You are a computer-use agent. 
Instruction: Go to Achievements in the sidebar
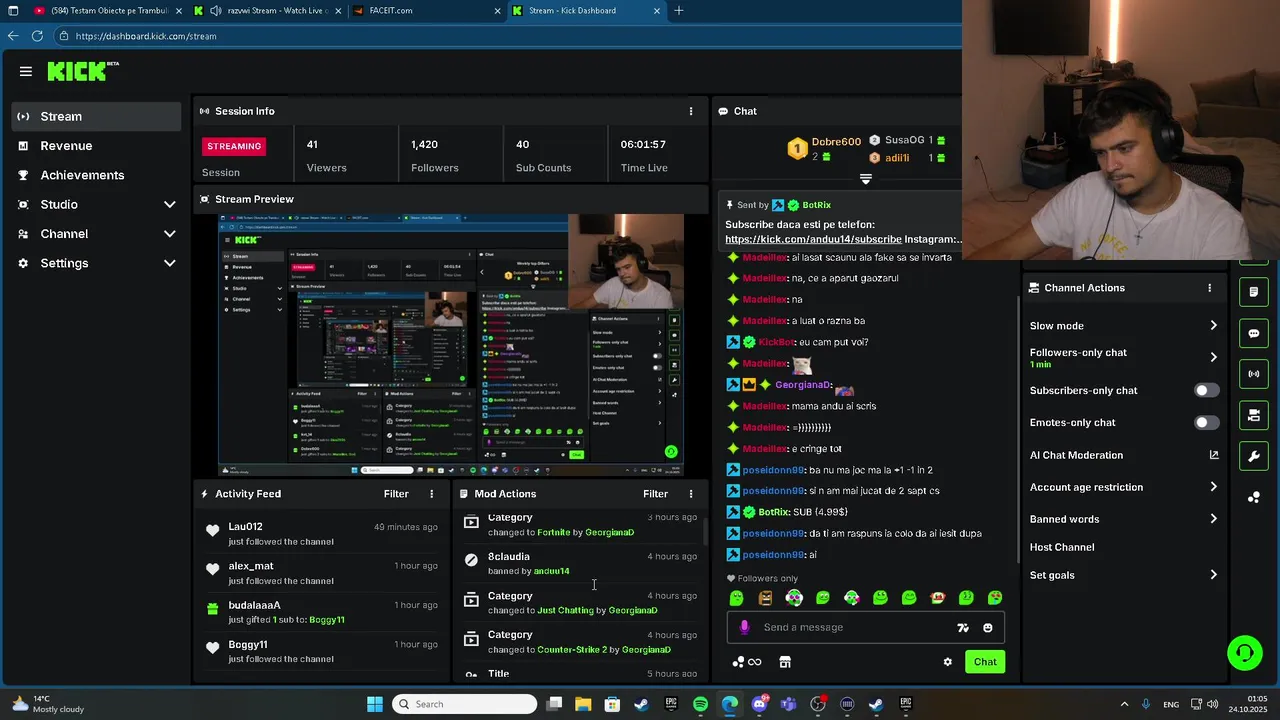coord(97,175)
